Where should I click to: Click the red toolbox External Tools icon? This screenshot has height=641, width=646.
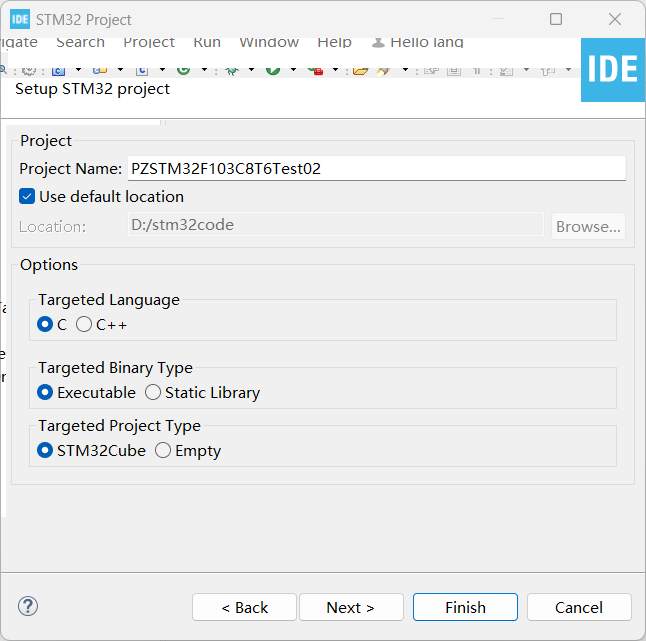pos(316,71)
